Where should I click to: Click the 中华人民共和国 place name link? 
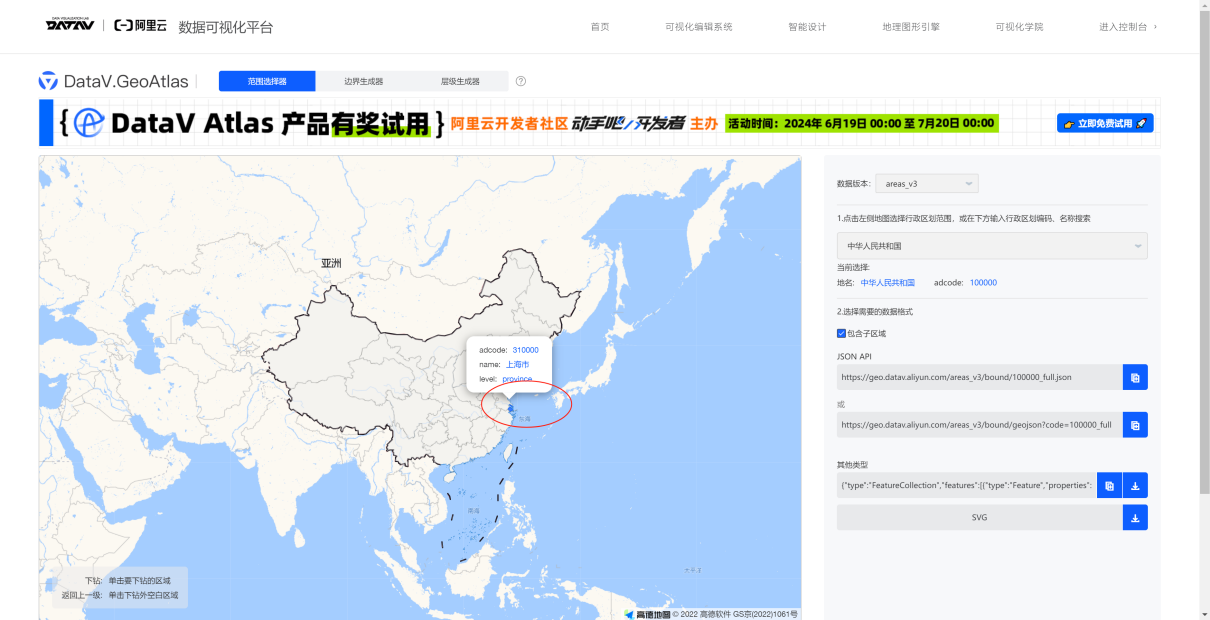888,283
